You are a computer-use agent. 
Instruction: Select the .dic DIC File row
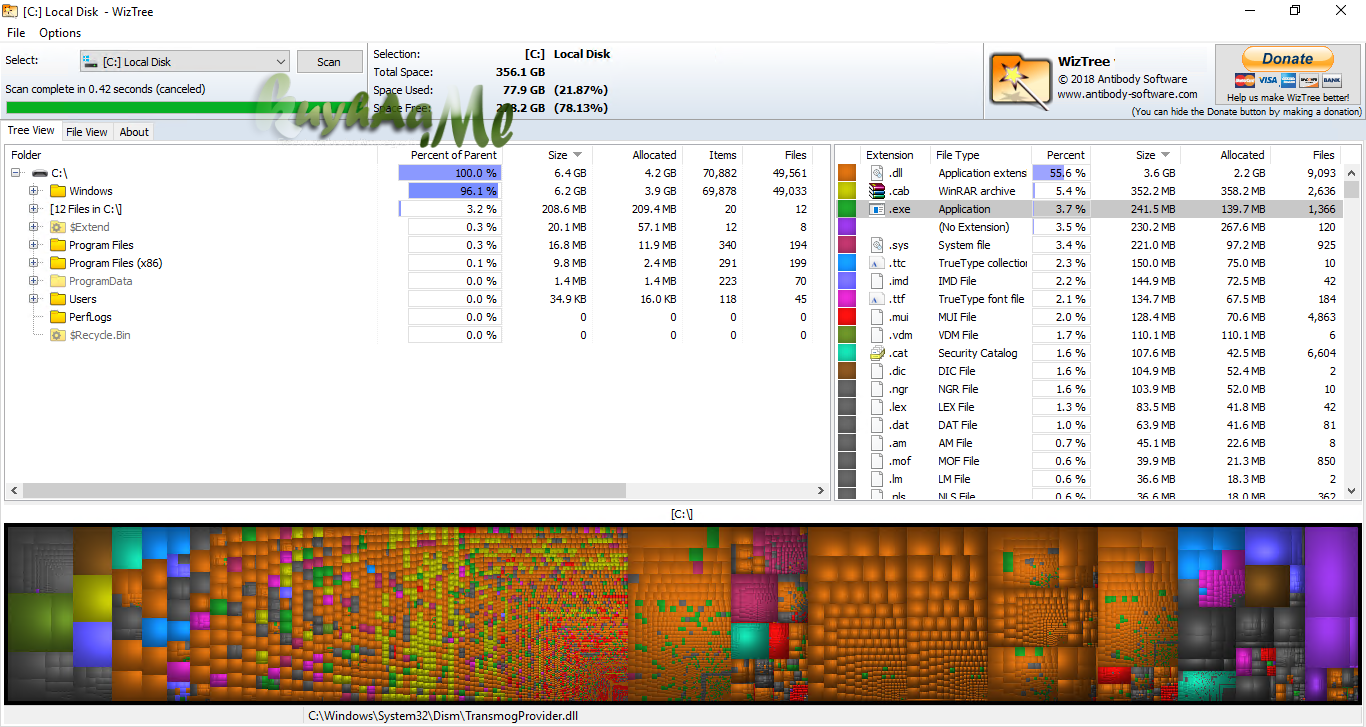(1089, 371)
